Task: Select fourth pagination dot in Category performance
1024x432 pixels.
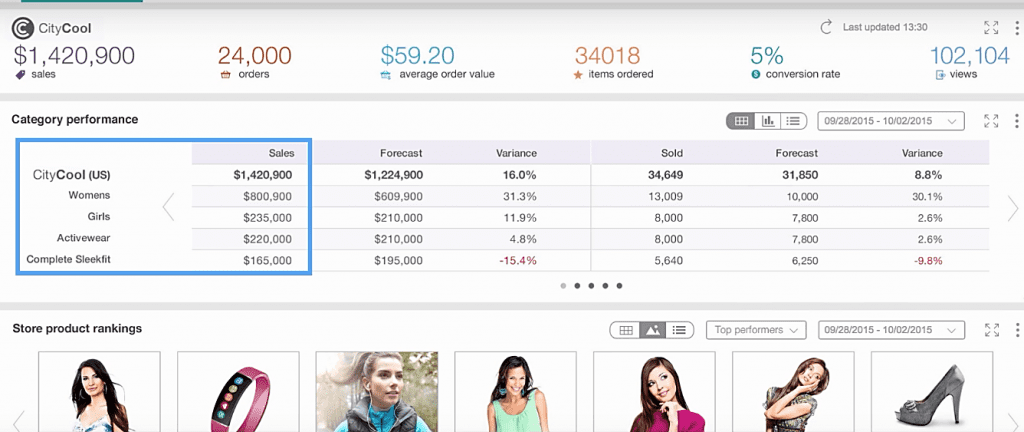Action: coord(605,285)
